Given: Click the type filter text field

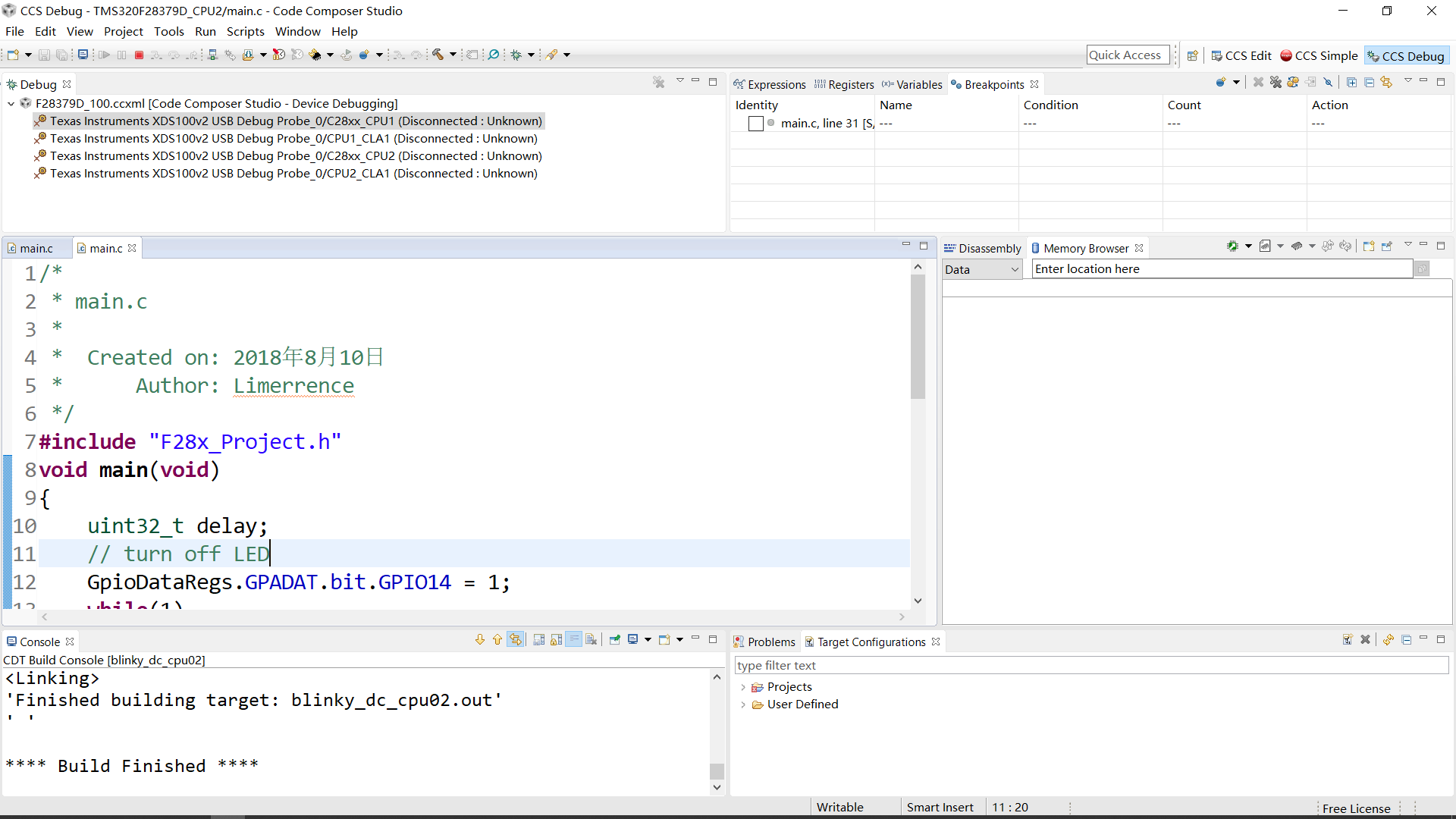Looking at the screenshot, I should 1091,665.
